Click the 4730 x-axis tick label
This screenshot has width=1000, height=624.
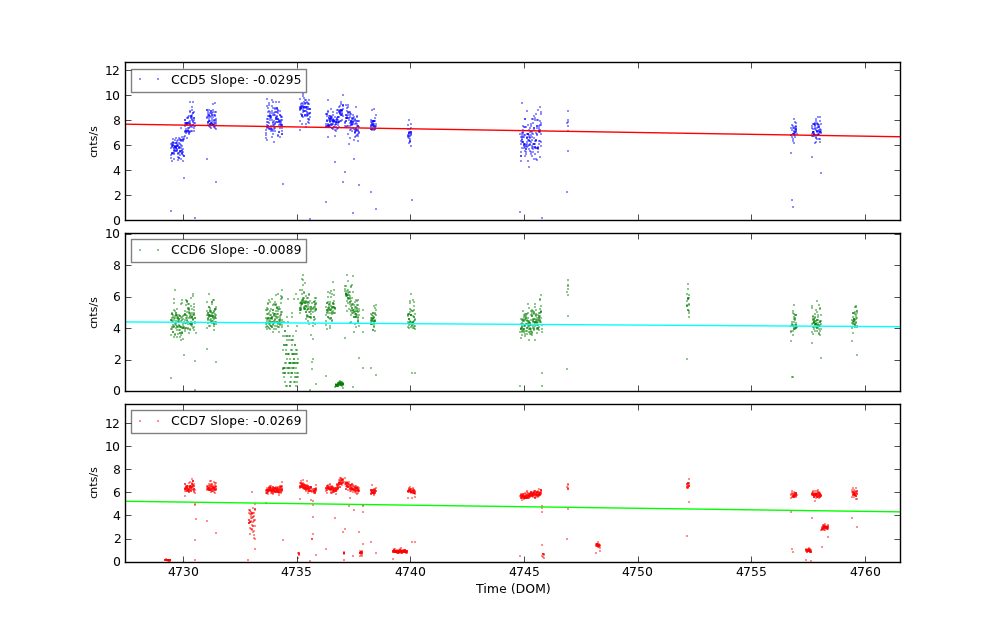pyautogui.click(x=183, y=572)
